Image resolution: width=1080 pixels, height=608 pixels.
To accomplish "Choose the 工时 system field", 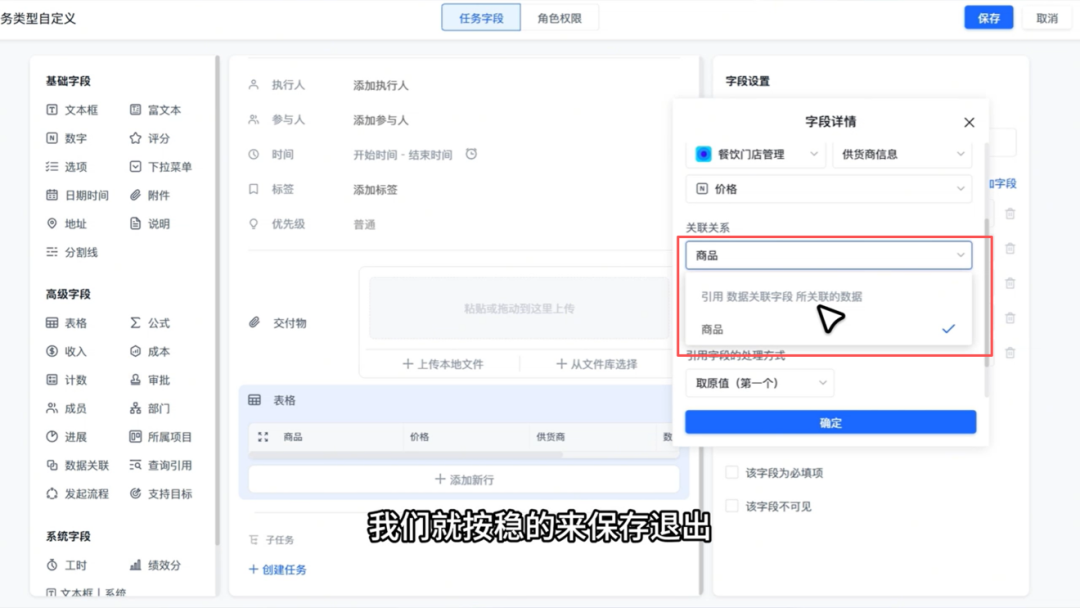I will click(x=67, y=565).
